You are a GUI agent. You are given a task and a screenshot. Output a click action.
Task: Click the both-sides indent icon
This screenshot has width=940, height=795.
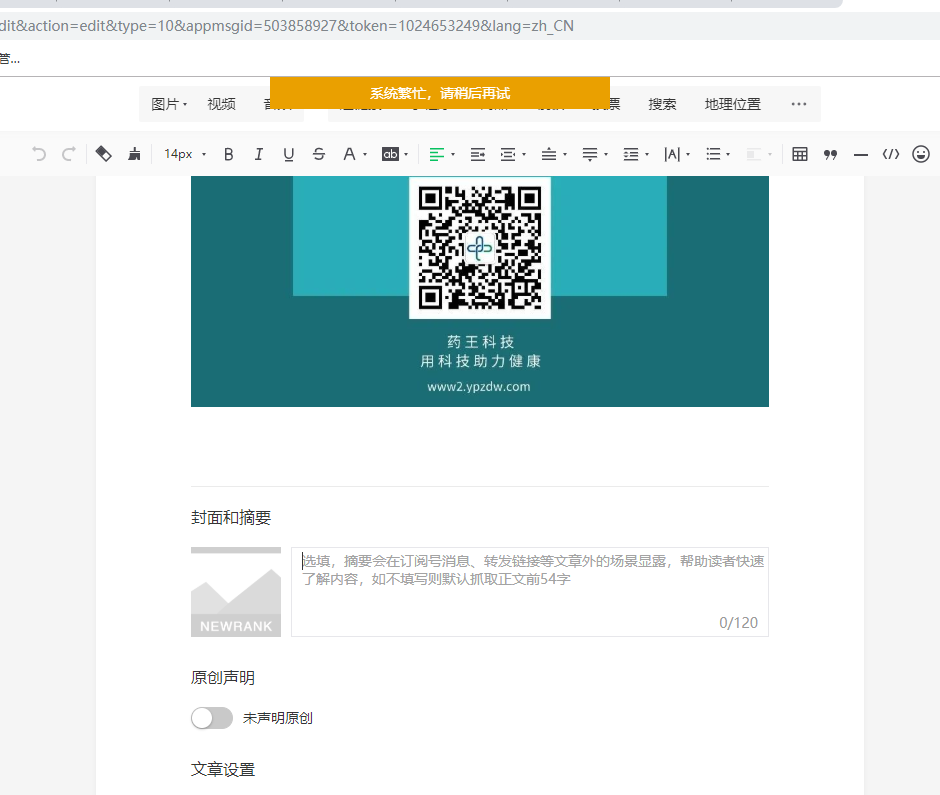(x=508, y=154)
